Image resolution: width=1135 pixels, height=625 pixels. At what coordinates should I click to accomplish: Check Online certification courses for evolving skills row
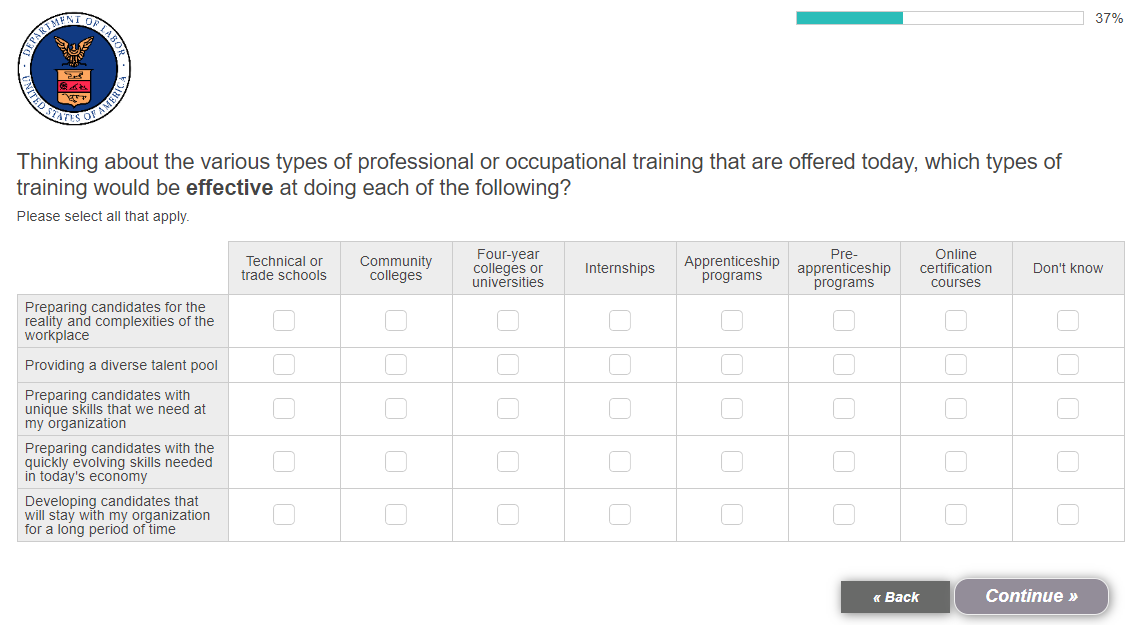click(x=956, y=462)
